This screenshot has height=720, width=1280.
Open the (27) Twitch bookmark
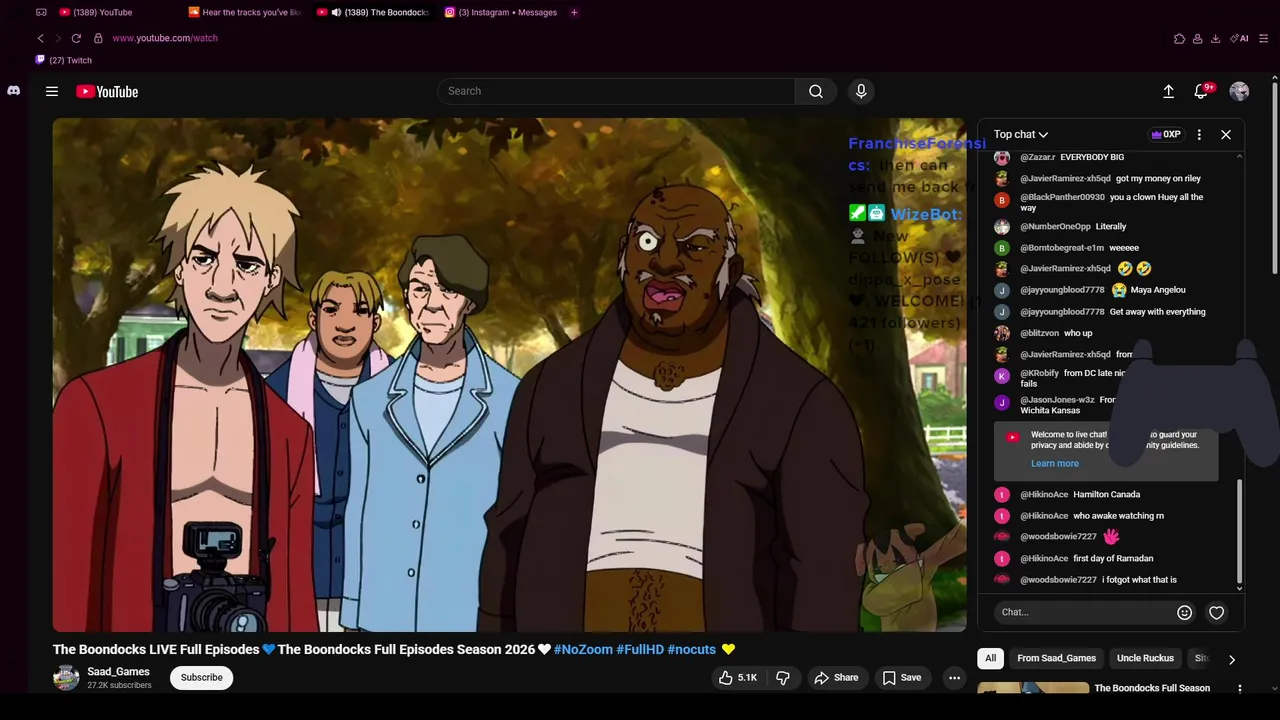coord(63,60)
